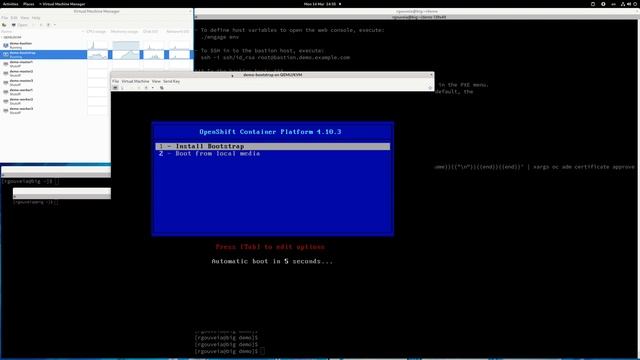The width and height of the screenshot is (640, 360).
Task: Click the en keyboard layout indicator
Action: point(613,4)
